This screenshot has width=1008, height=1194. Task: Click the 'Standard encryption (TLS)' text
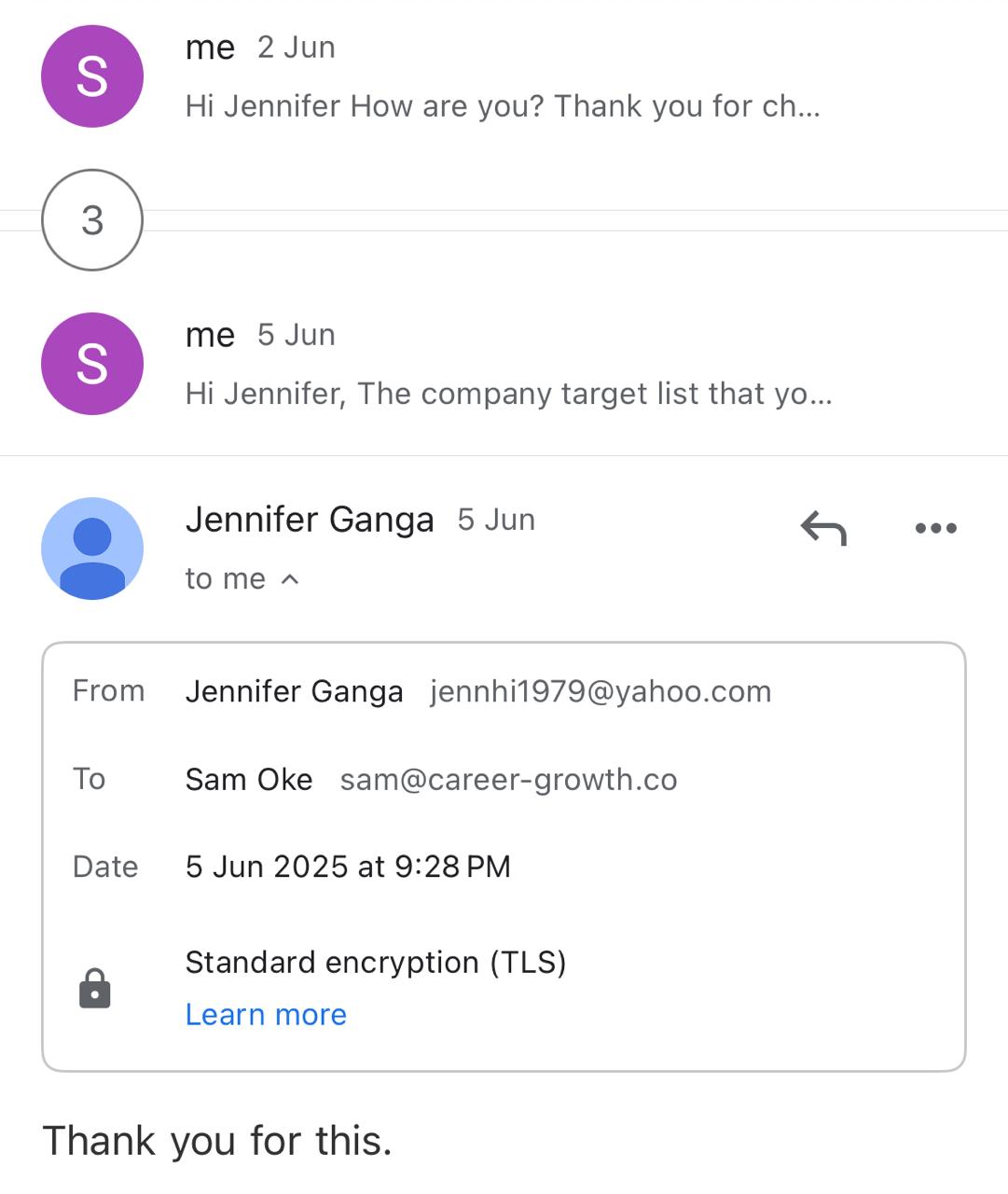tap(376, 963)
